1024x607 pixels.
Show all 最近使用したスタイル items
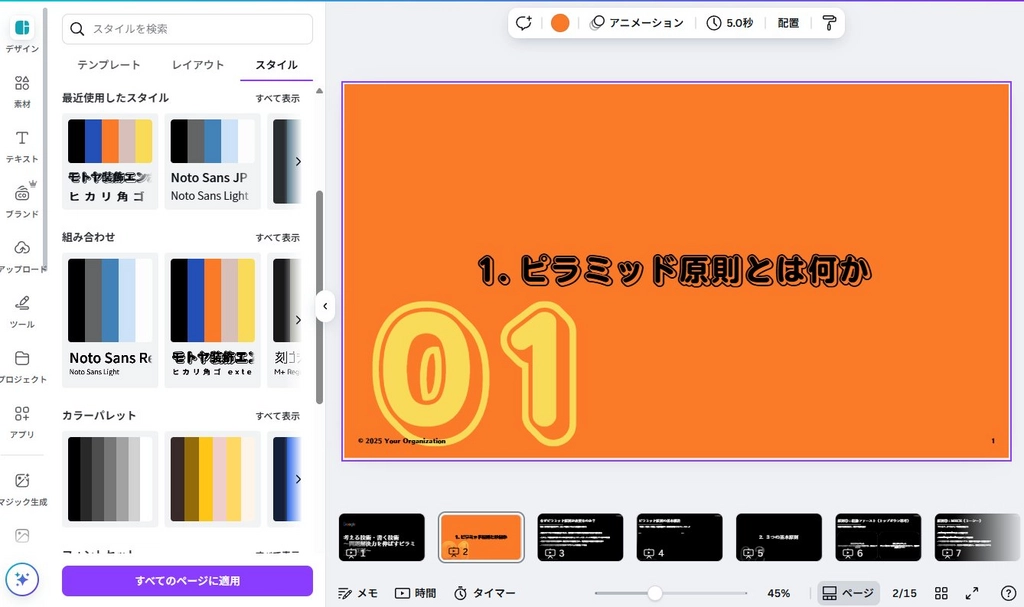click(278, 98)
